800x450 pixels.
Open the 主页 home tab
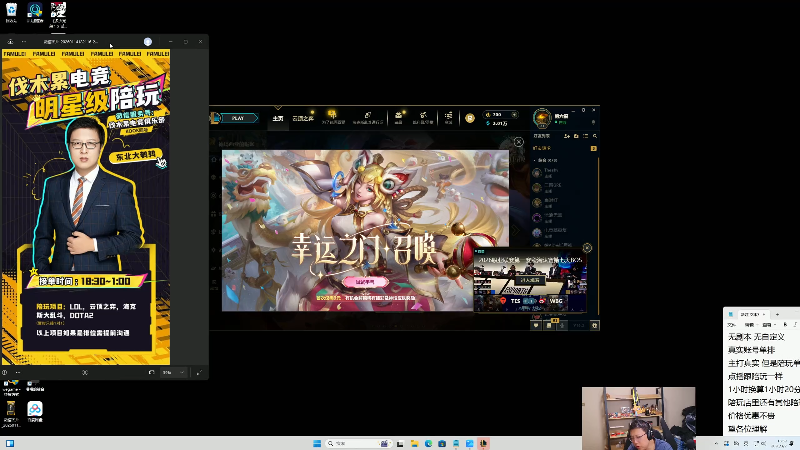278,118
